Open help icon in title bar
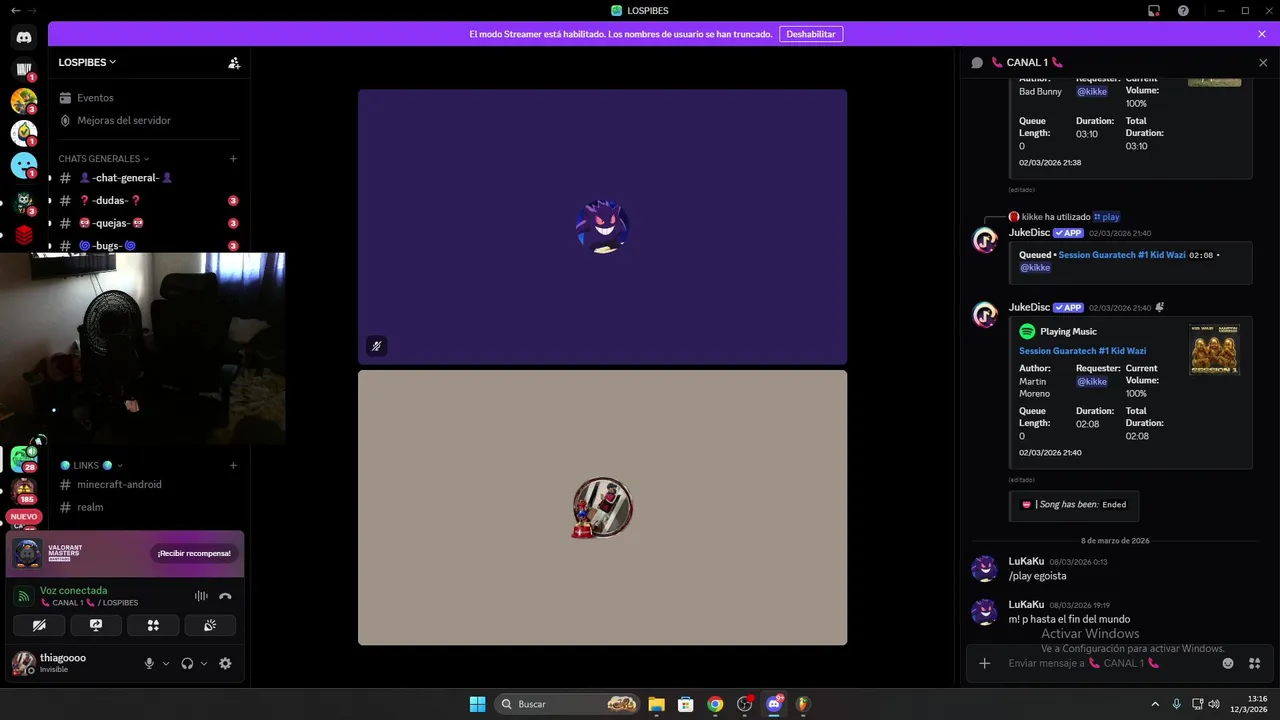The width and height of the screenshot is (1280, 720). tap(1183, 11)
